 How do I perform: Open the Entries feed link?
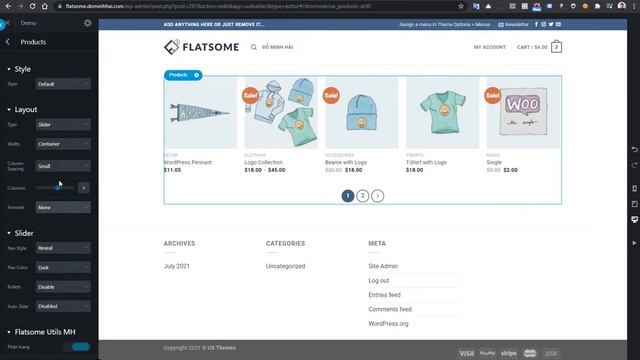[384, 295]
